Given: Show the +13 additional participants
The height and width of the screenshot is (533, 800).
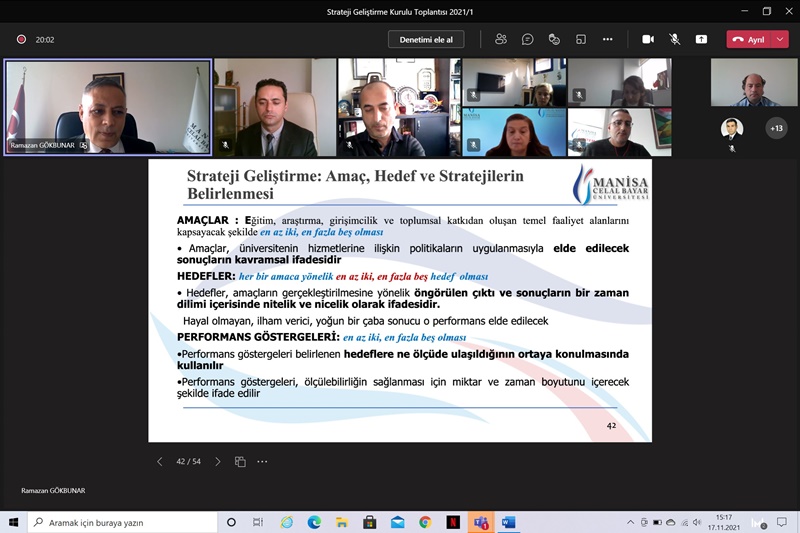Looking at the screenshot, I should (x=776, y=128).
